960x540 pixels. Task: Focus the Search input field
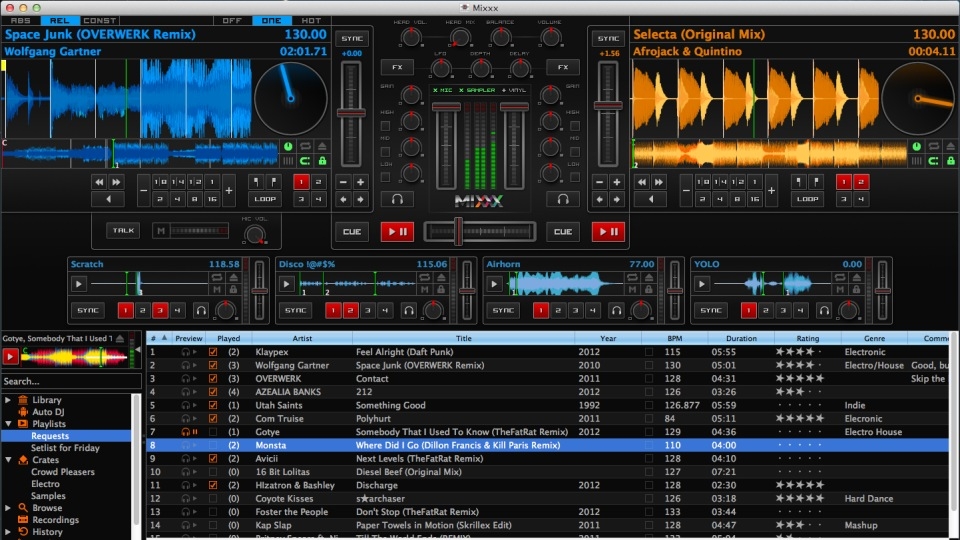point(71,381)
